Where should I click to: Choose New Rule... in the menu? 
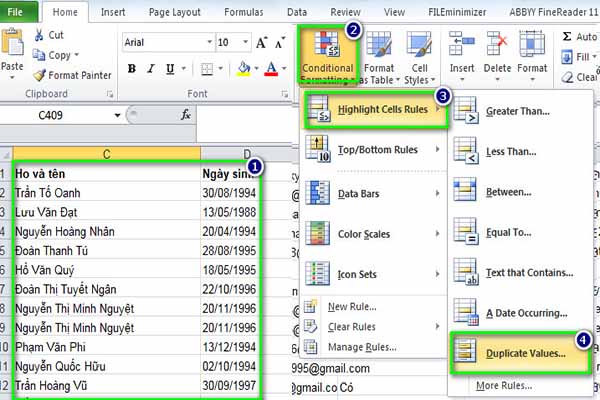pos(374,307)
